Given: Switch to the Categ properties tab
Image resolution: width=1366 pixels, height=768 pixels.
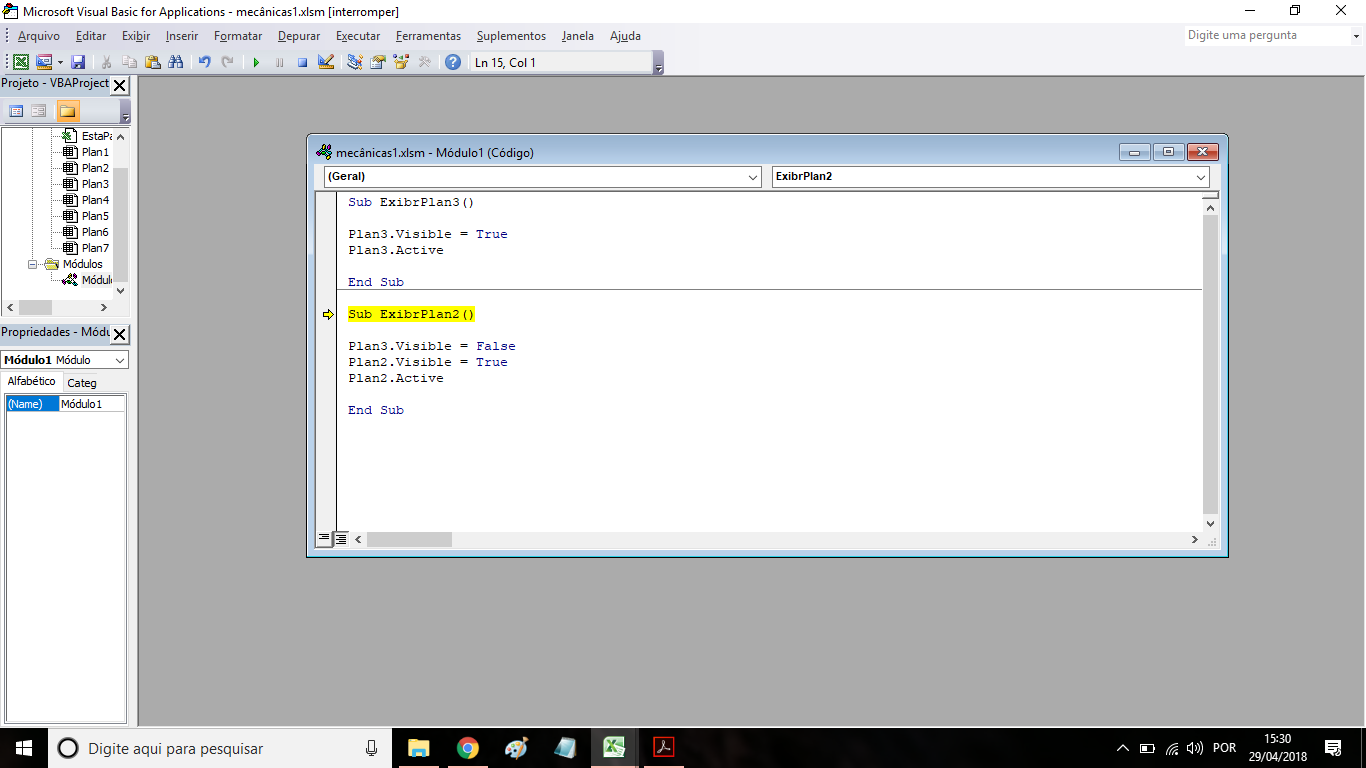Looking at the screenshot, I should pos(82,383).
